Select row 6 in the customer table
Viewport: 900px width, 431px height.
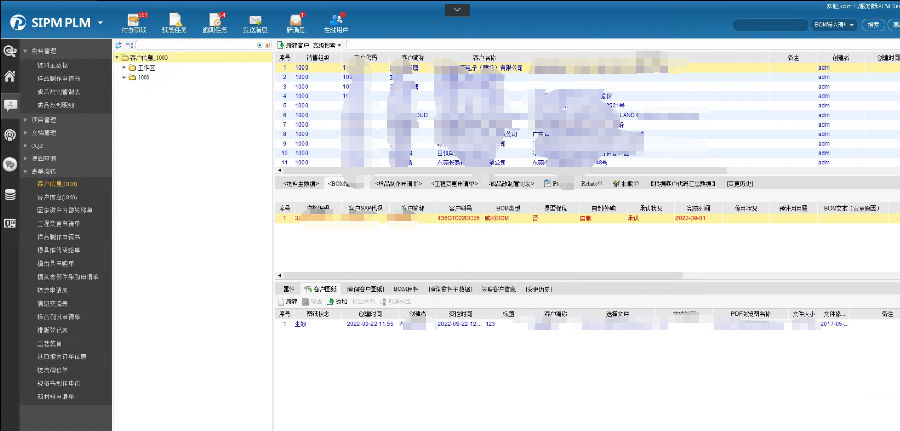(500, 115)
